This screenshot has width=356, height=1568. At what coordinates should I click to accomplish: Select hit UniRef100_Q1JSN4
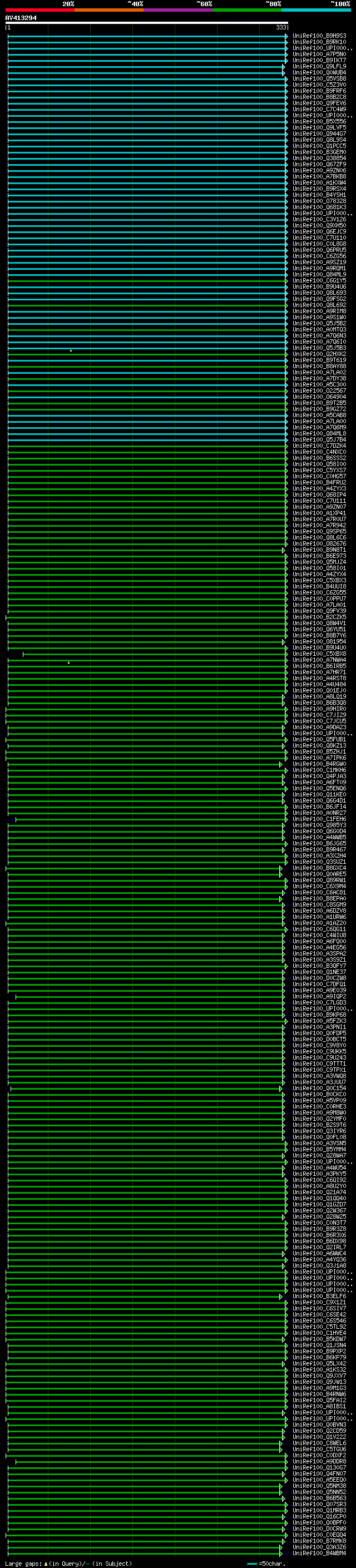pos(319,1345)
